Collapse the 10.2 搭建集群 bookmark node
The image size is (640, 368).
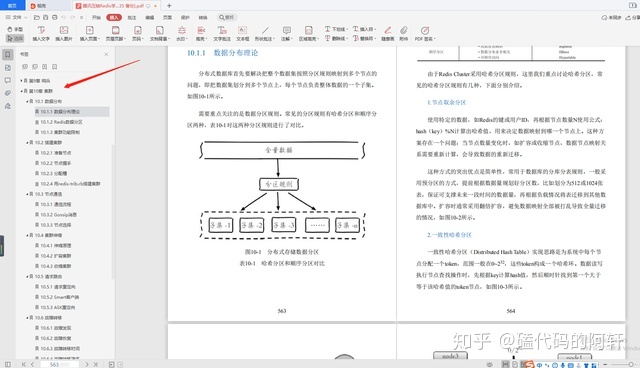pos(27,142)
